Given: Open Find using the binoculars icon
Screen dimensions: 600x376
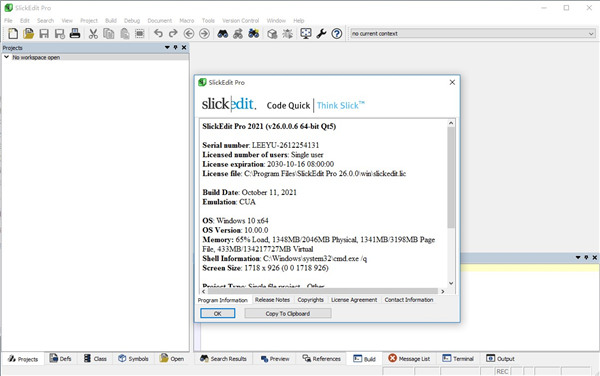Looking at the screenshot, I should (223, 34).
